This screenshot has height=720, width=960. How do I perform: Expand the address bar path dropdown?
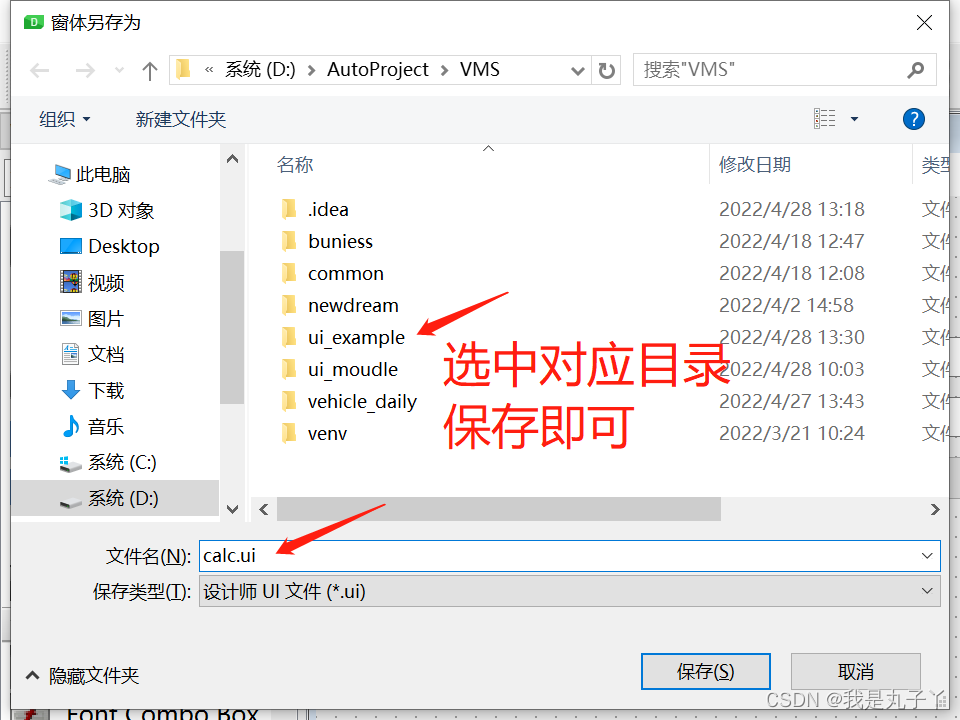(x=577, y=71)
